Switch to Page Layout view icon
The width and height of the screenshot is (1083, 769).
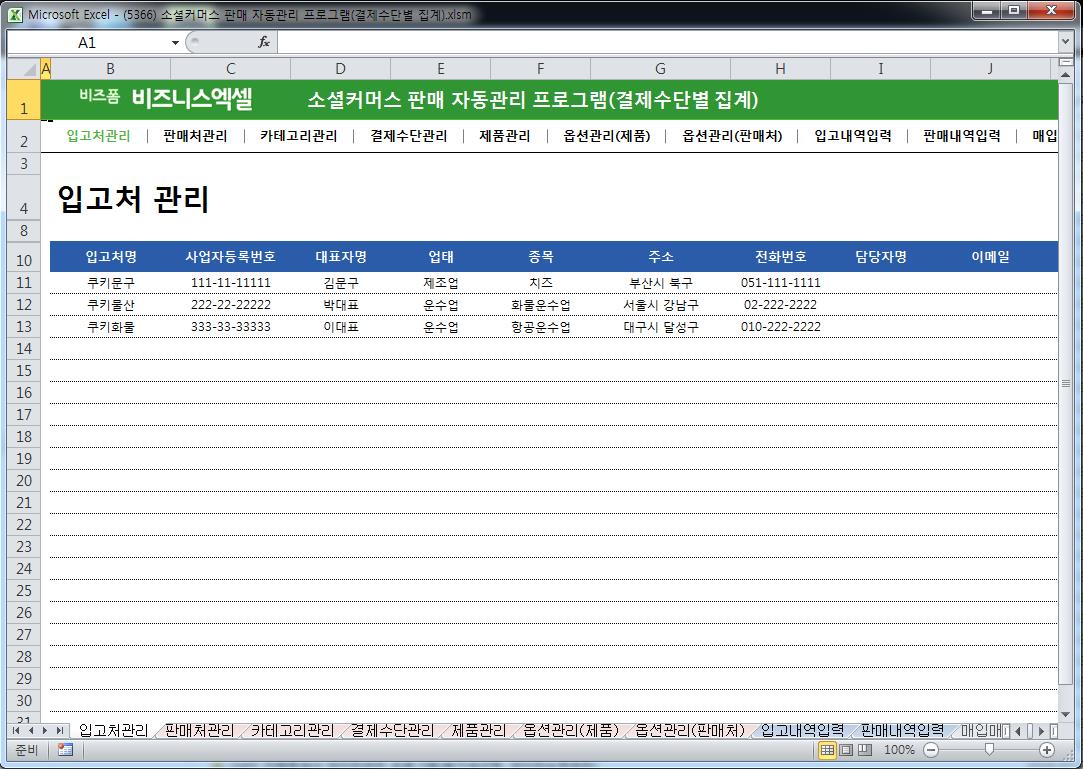[846, 750]
